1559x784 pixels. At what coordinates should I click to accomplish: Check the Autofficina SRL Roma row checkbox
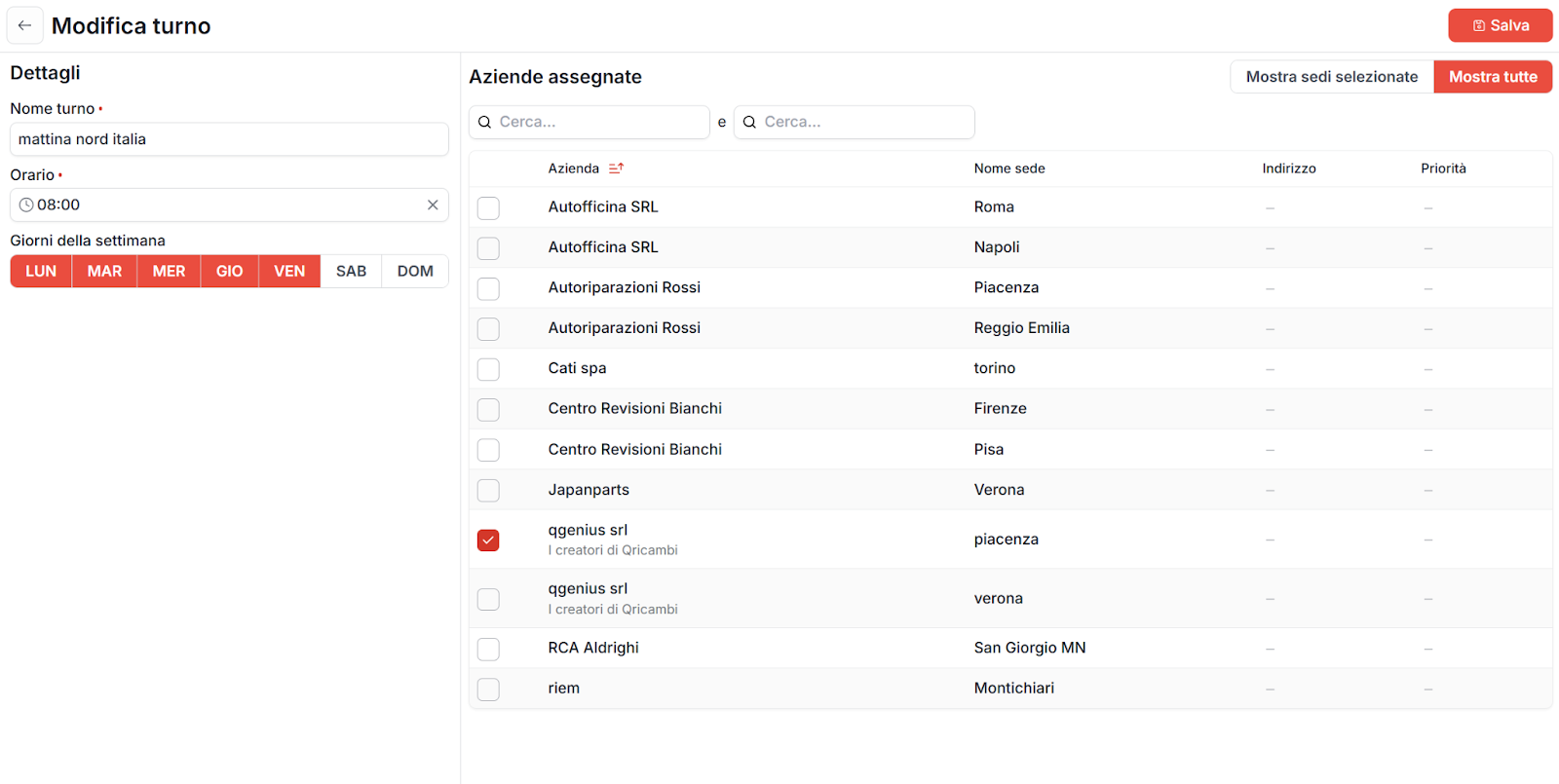point(488,207)
